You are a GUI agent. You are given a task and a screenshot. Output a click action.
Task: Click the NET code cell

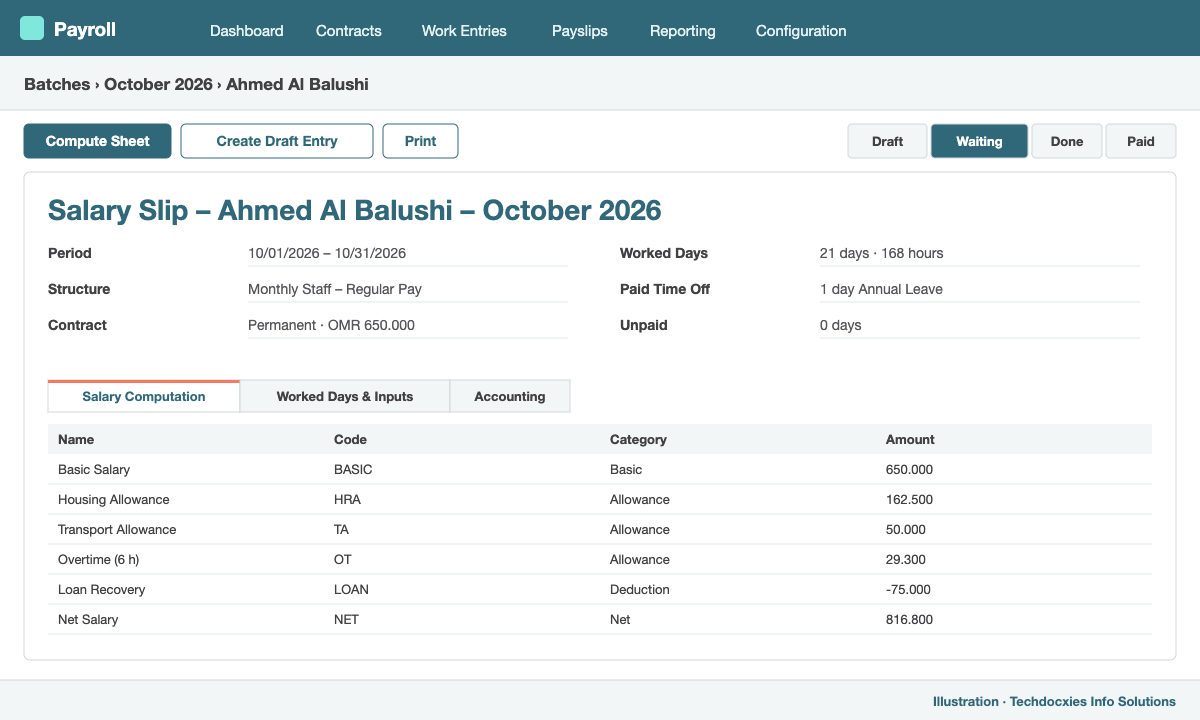tap(346, 619)
